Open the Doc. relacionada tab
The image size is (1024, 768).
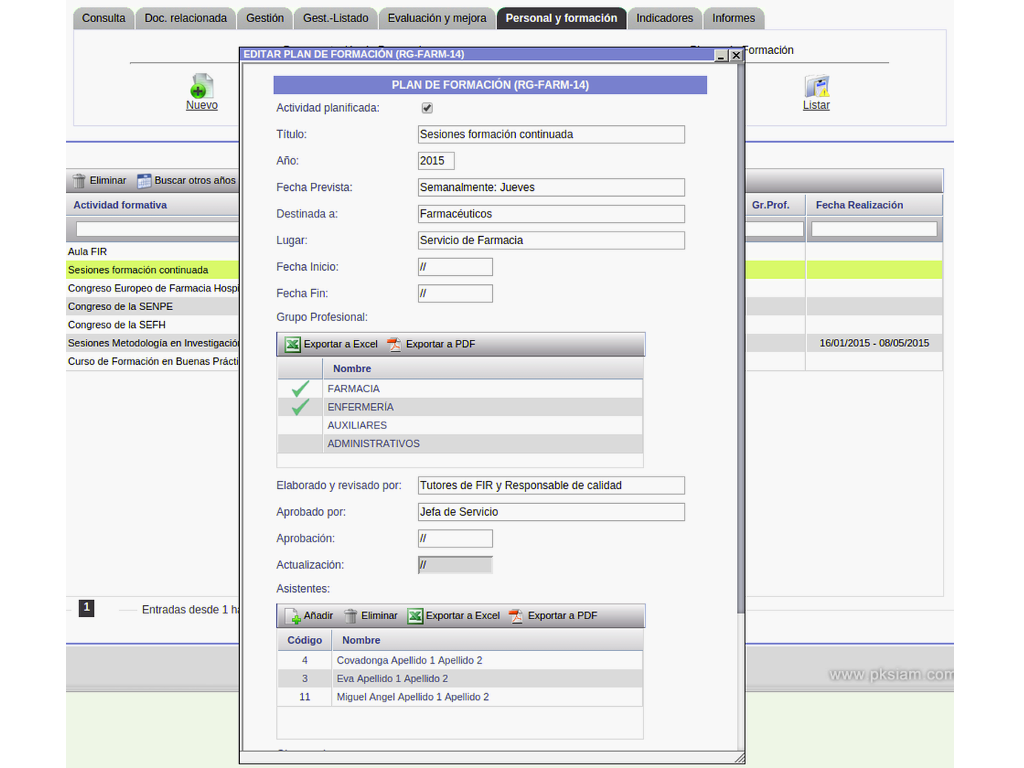pyautogui.click(x=185, y=18)
